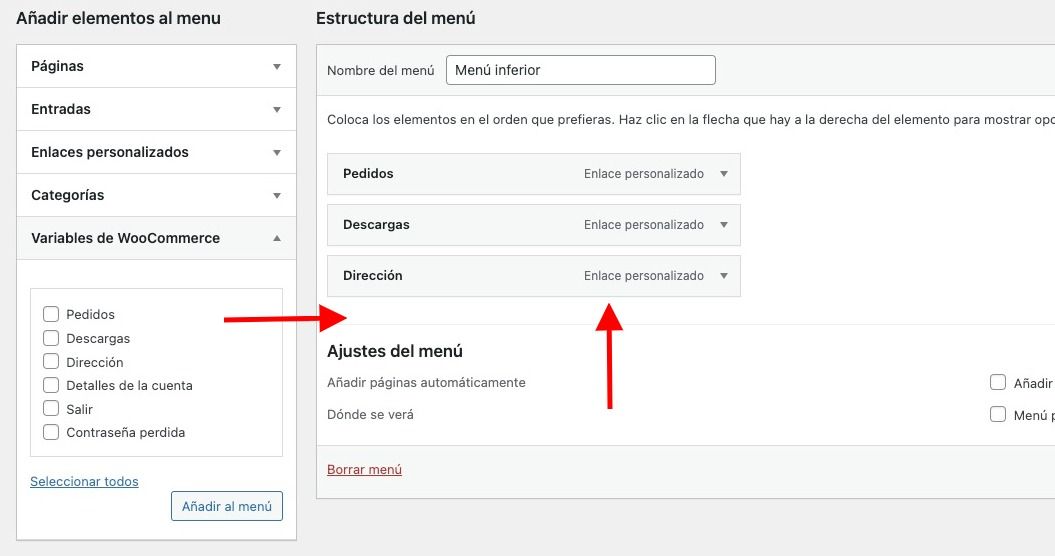This screenshot has width=1055, height=556.
Task: Click the Estructura del menú heading
Action: (x=396, y=18)
